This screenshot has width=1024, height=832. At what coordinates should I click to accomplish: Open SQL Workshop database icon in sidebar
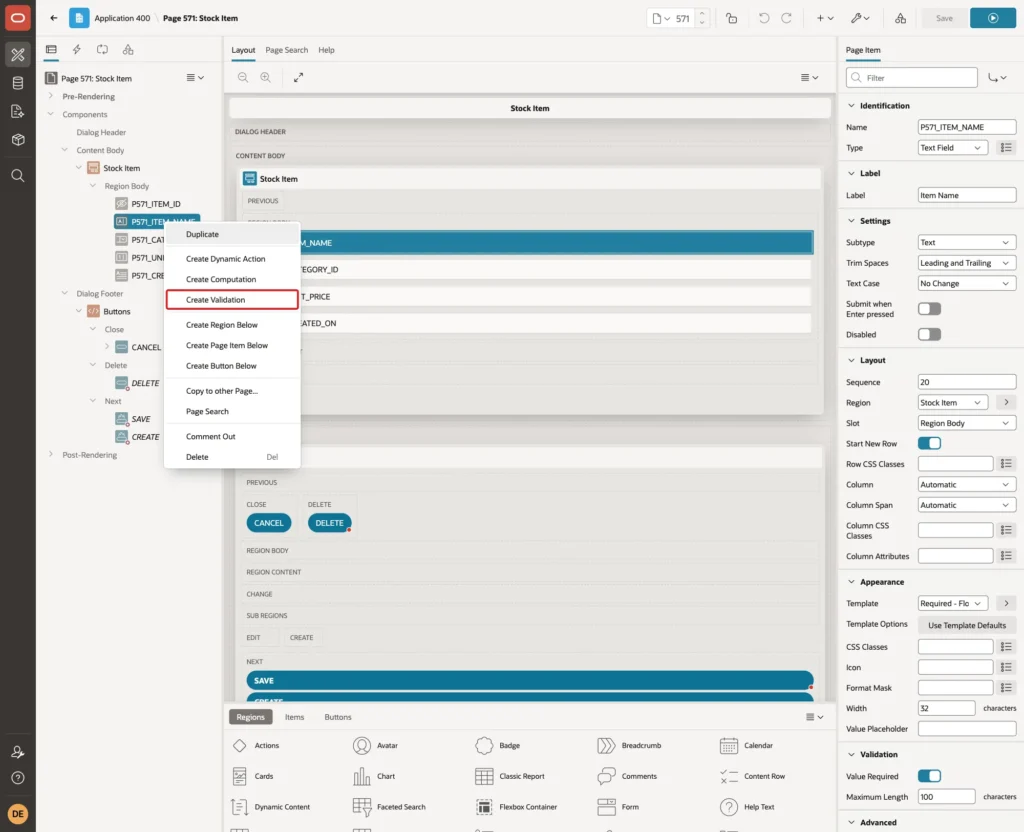(x=18, y=83)
